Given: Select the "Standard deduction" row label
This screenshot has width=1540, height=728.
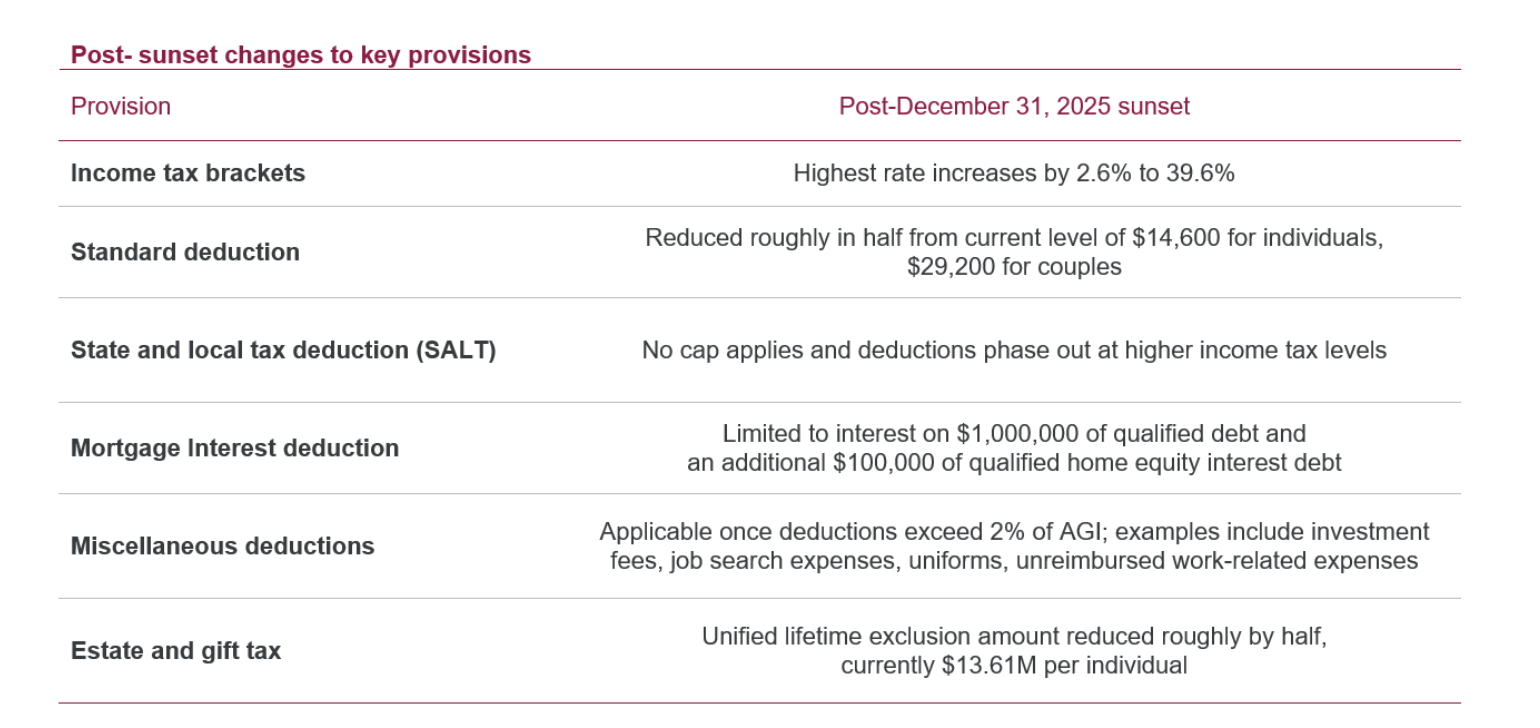Looking at the screenshot, I should (185, 252).
